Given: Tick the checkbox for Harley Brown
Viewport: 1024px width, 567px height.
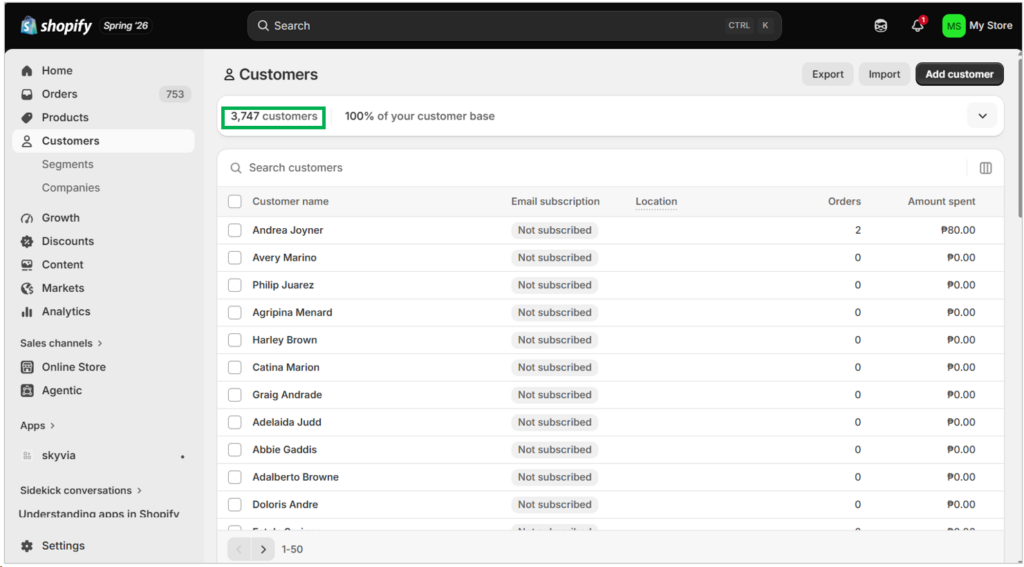Looking at the screenshot, I should 234,340.
